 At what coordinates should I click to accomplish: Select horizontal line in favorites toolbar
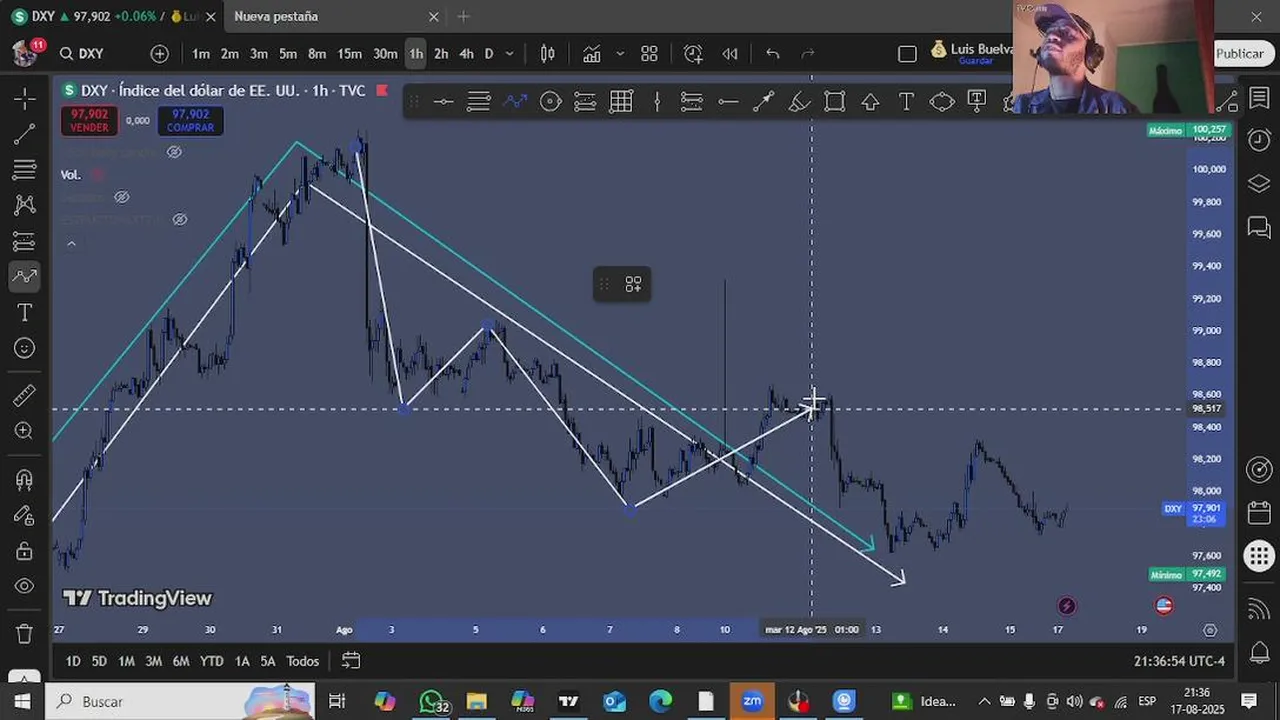[443, 101]
